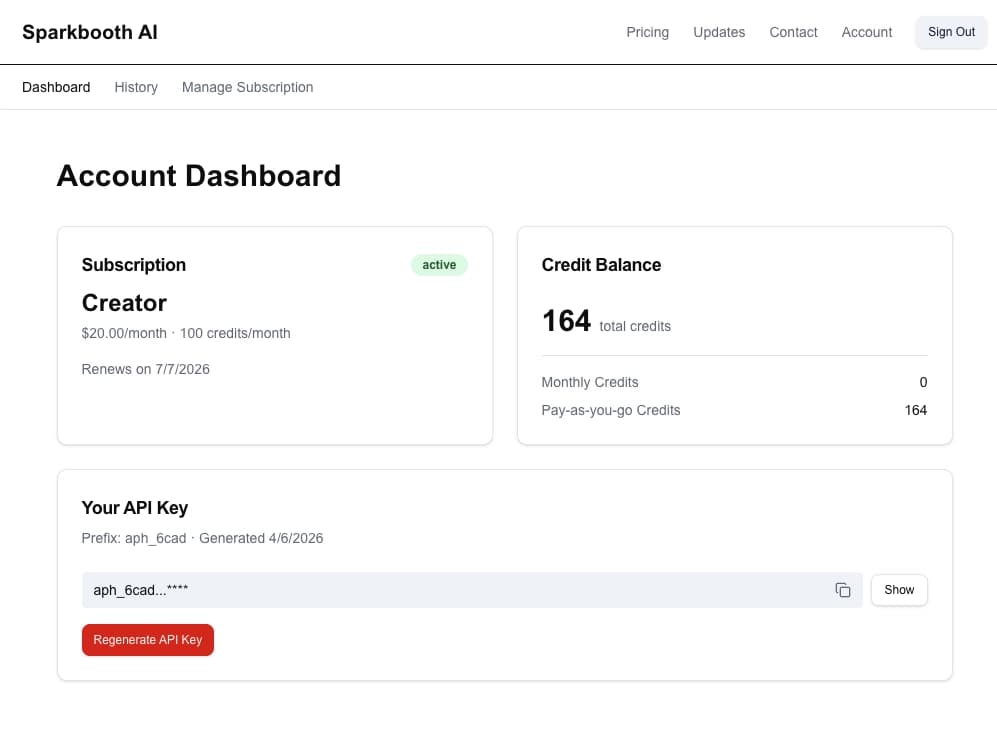This screenshot has width=997, height=738.
Task: Click the 164 total credits figure
Action: [566, 321]
